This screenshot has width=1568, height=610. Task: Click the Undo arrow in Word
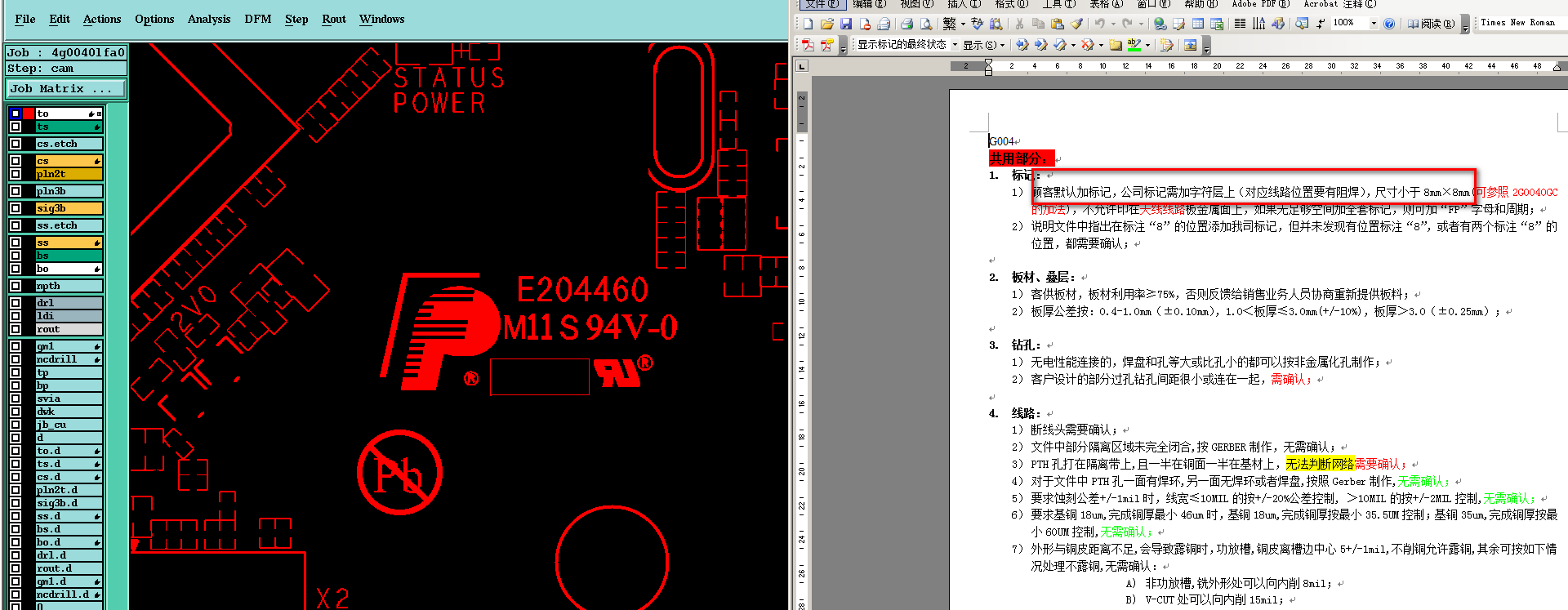pos(1100,24)
